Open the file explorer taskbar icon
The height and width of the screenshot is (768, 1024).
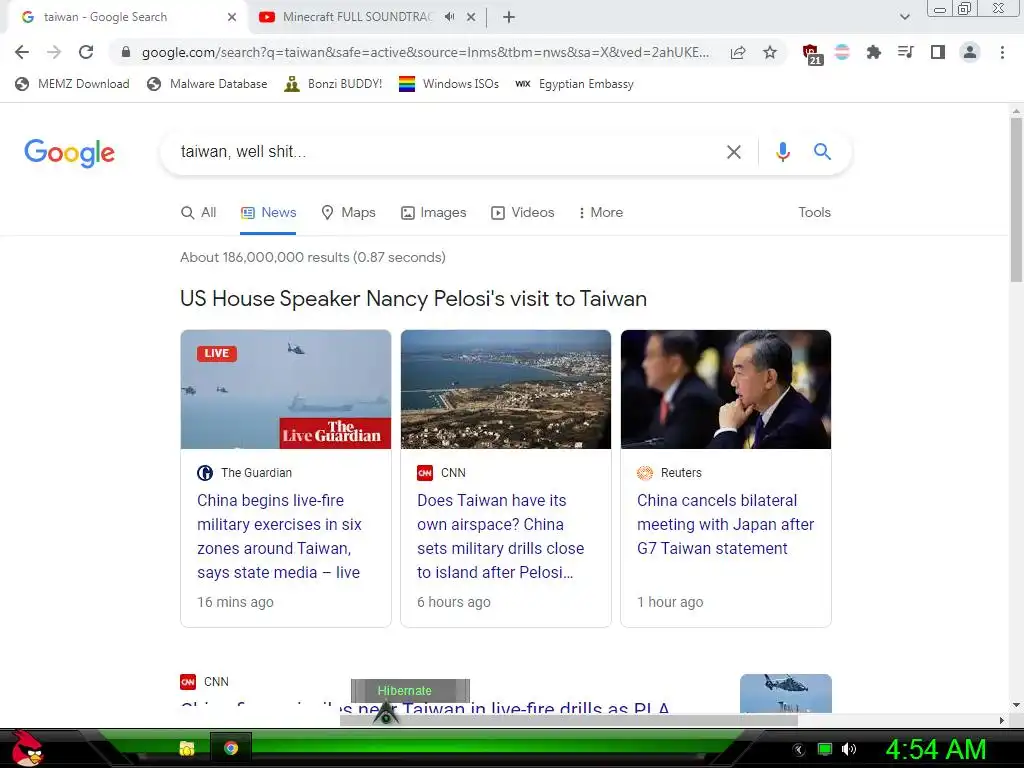point(187,748)
